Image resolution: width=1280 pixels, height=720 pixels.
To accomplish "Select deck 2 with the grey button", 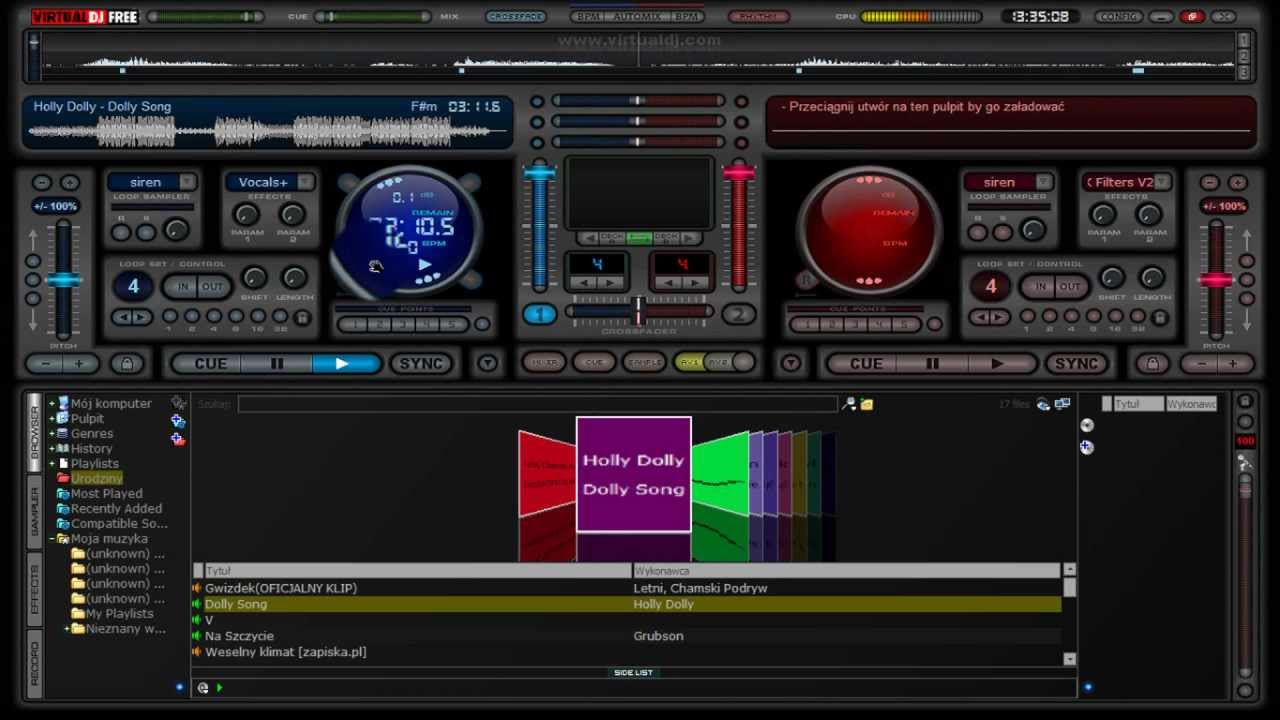I will coord(739,314).
